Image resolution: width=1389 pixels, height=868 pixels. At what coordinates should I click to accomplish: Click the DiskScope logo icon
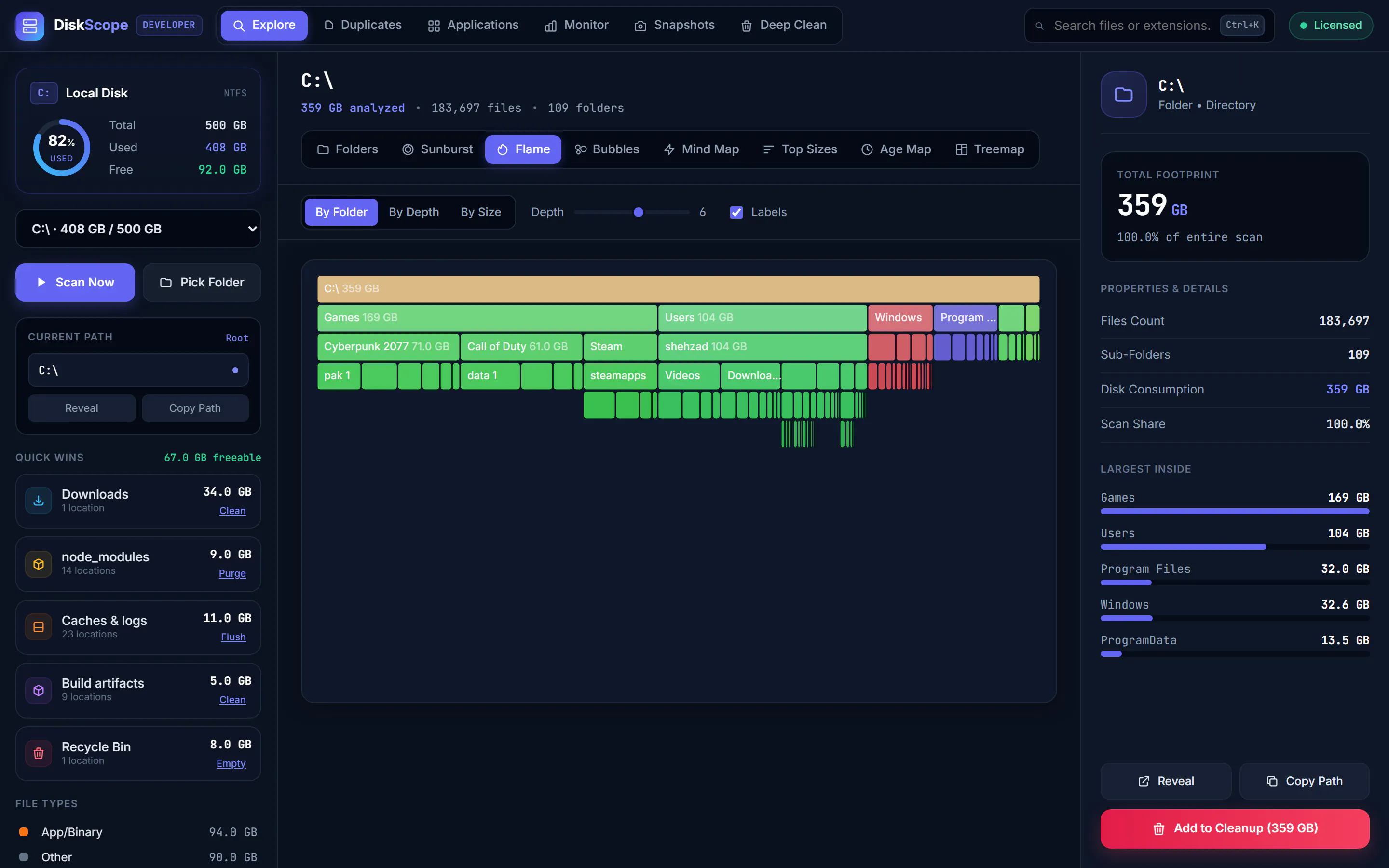click(30, 25)
